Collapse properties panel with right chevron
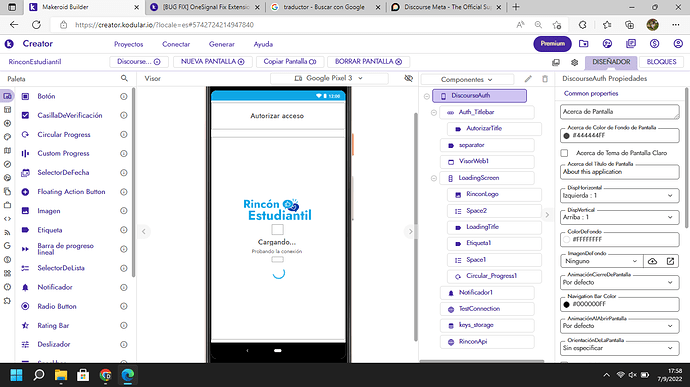Image resolution: width=690 pixels, height=387 pixels. coord(547,215)
